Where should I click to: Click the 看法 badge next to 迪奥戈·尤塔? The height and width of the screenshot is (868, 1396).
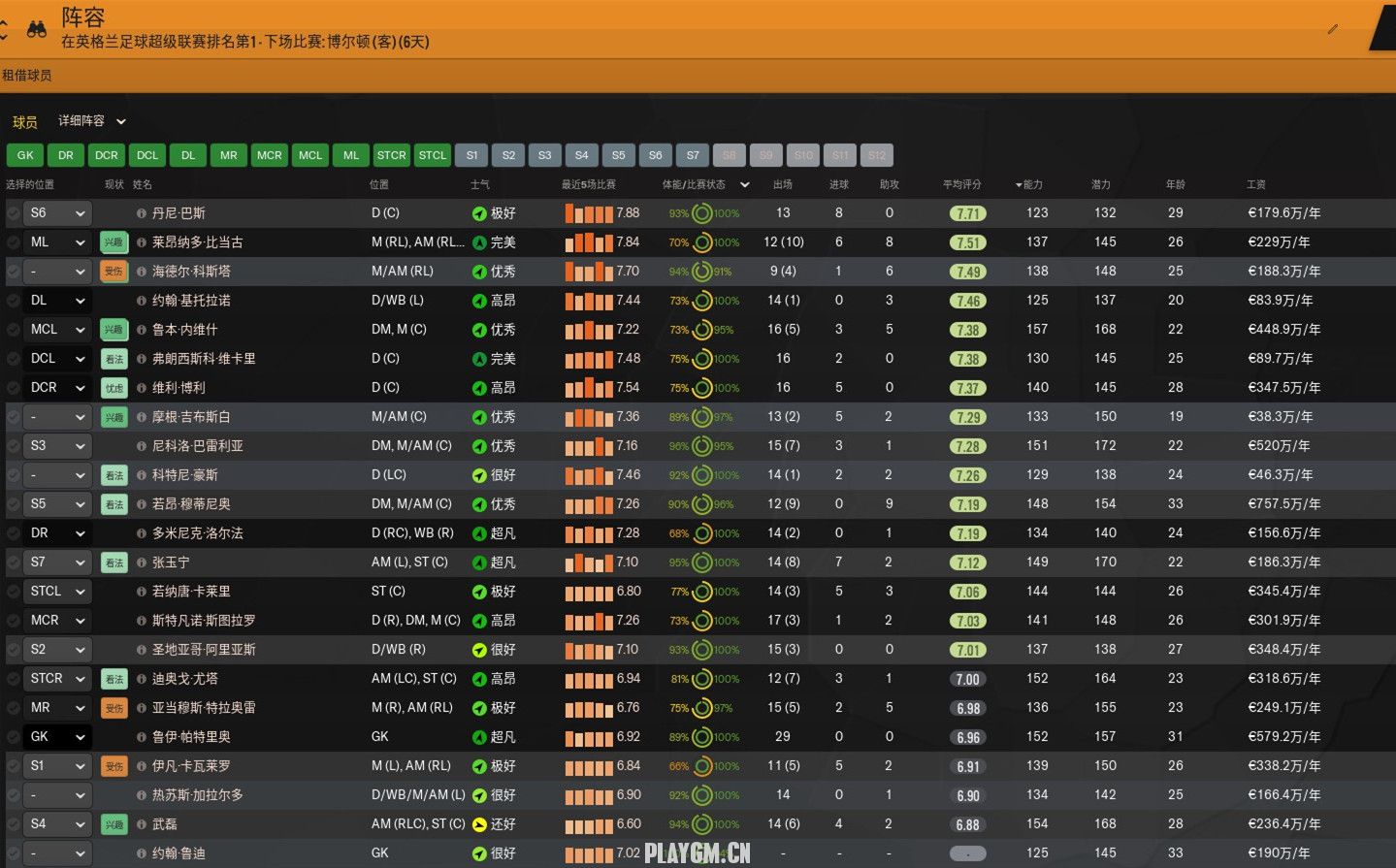(x=114, y=679)
